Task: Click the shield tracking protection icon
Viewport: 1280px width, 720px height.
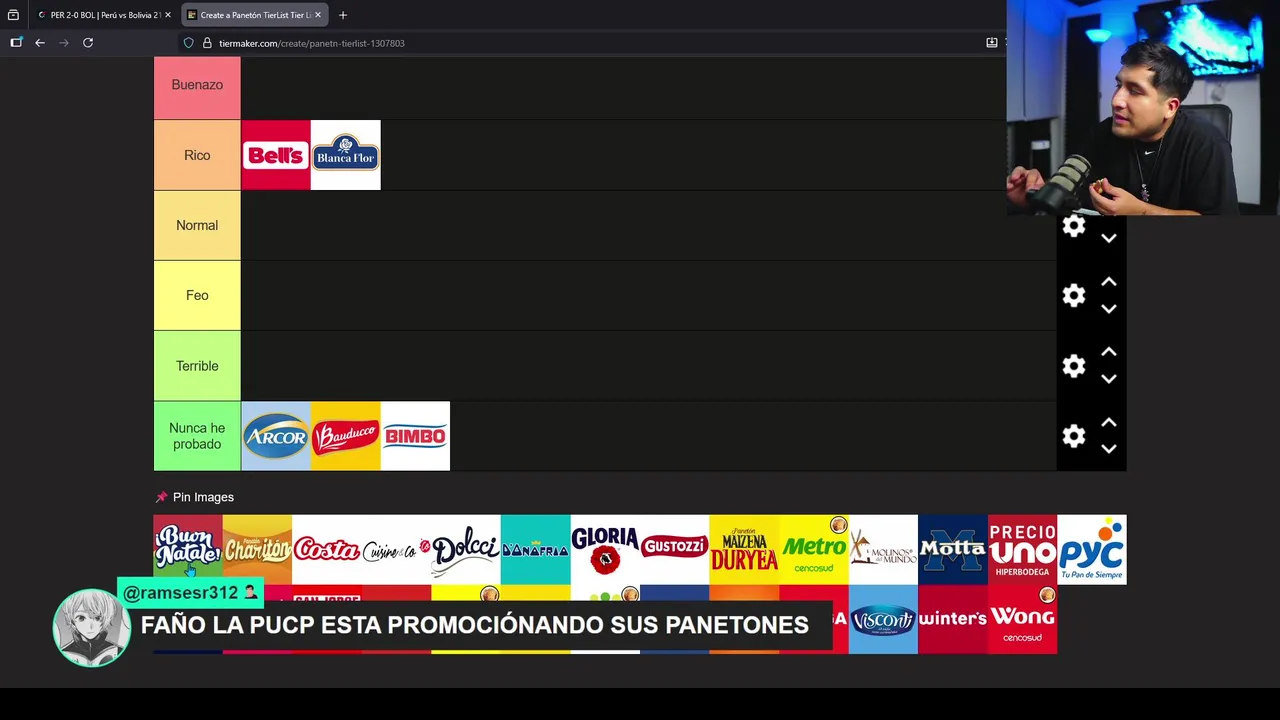Action: tap(188, 43)
